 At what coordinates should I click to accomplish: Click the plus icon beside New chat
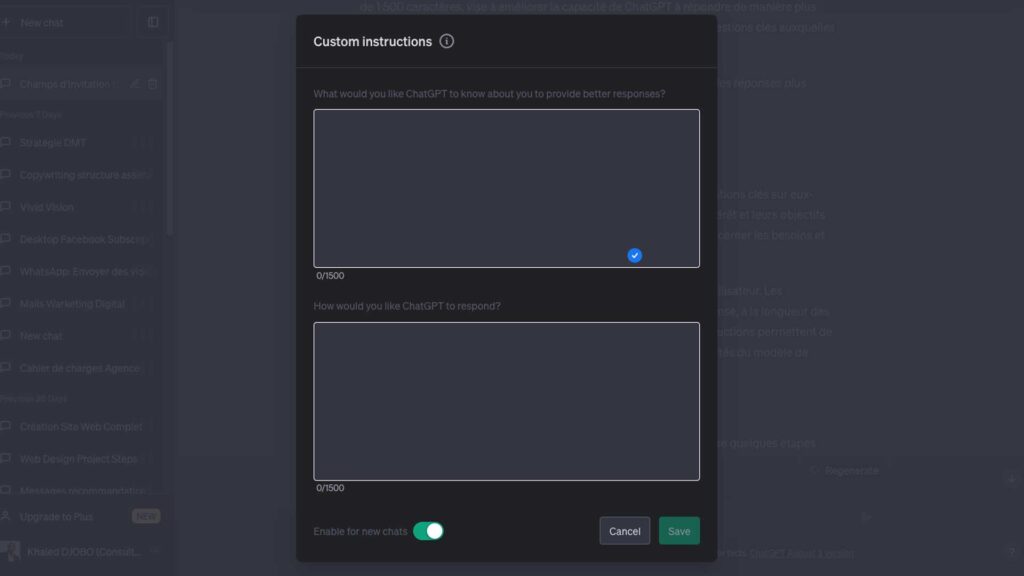coord(6,22)
